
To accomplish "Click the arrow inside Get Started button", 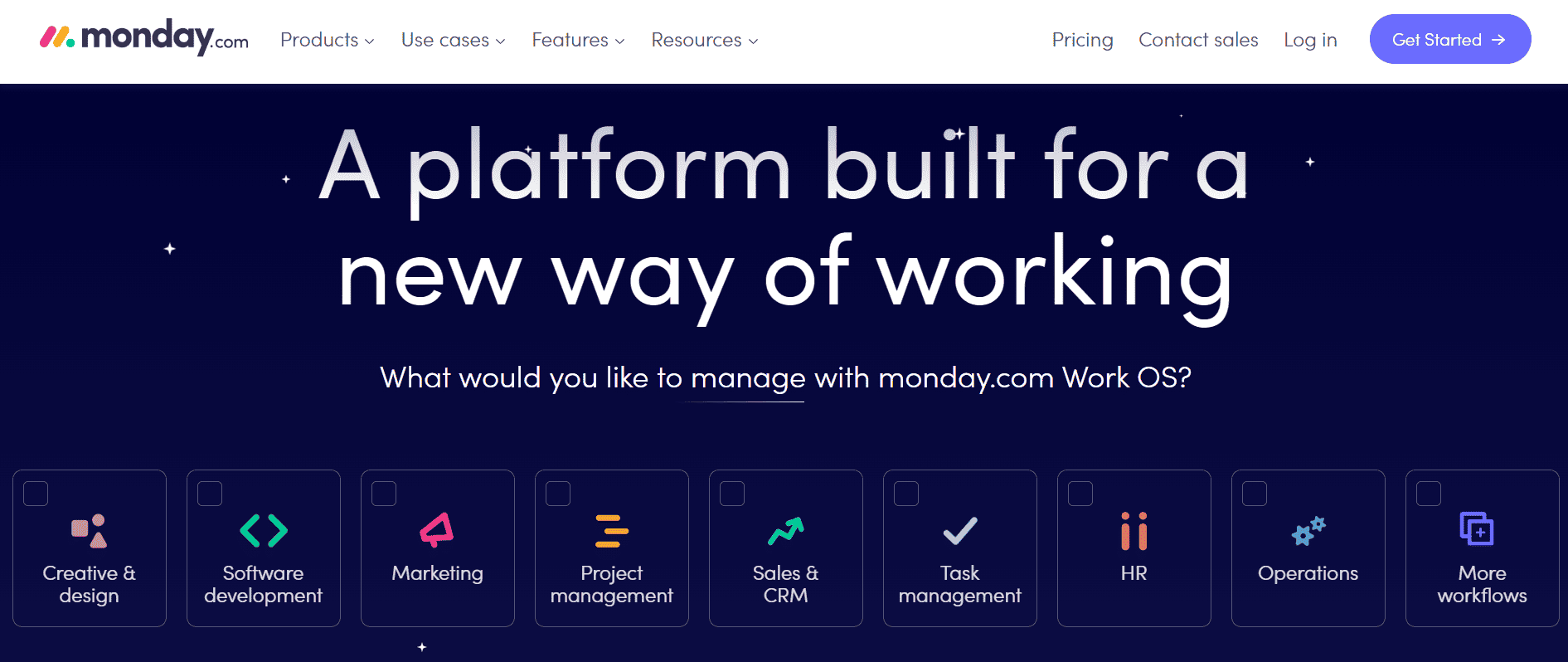I will point(1498,40).
